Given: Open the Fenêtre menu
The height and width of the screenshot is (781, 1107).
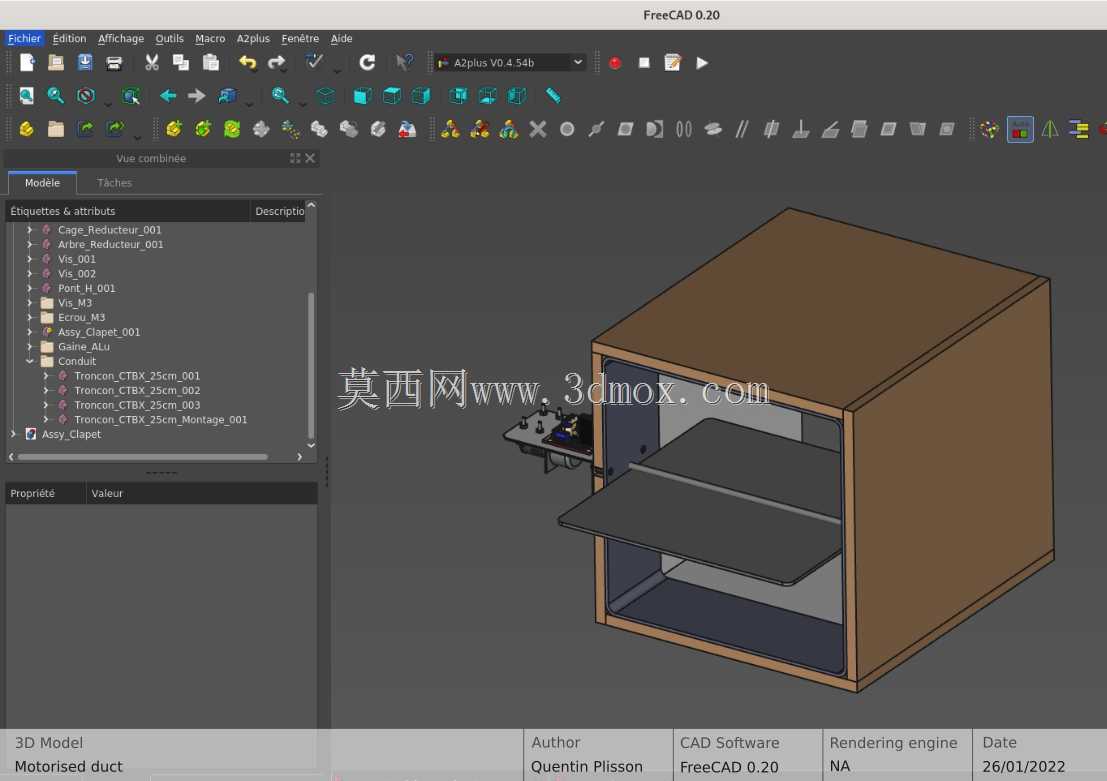Looking at the screenshot, I should click(x=300, y=38).
